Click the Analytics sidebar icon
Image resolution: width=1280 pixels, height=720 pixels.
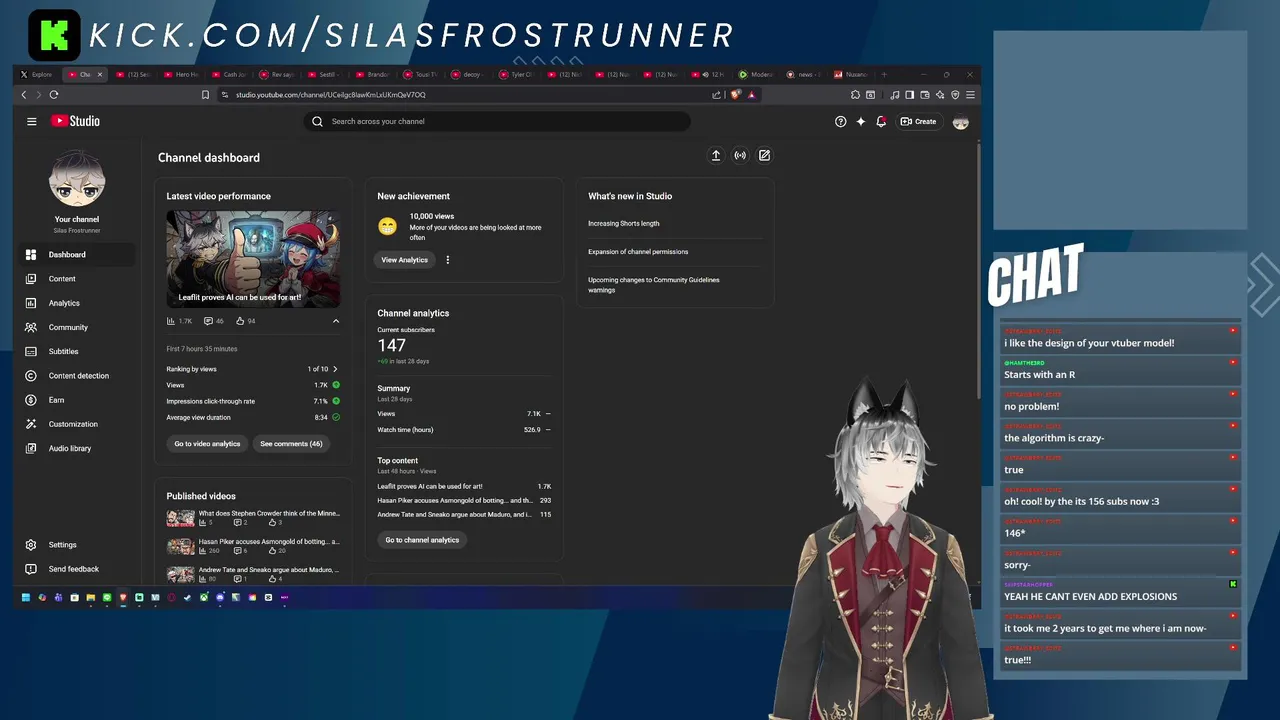coord(31,303)
